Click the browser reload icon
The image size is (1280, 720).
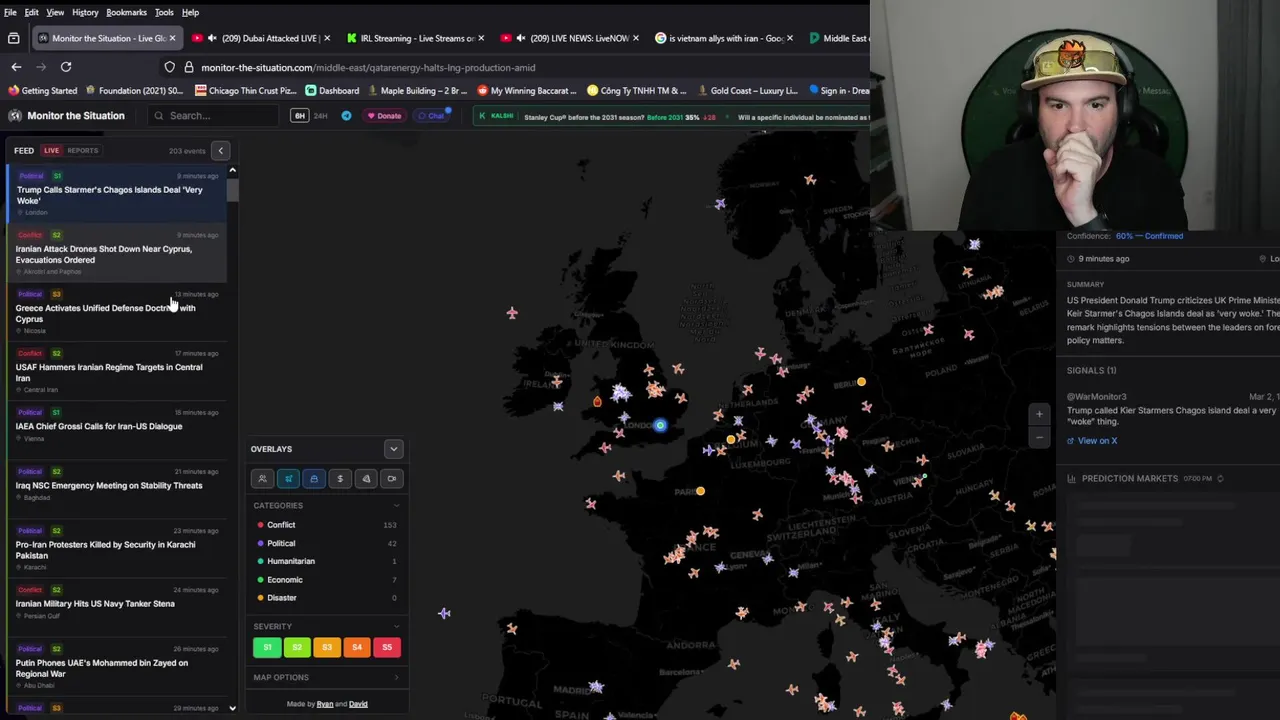tap(66, 67)
